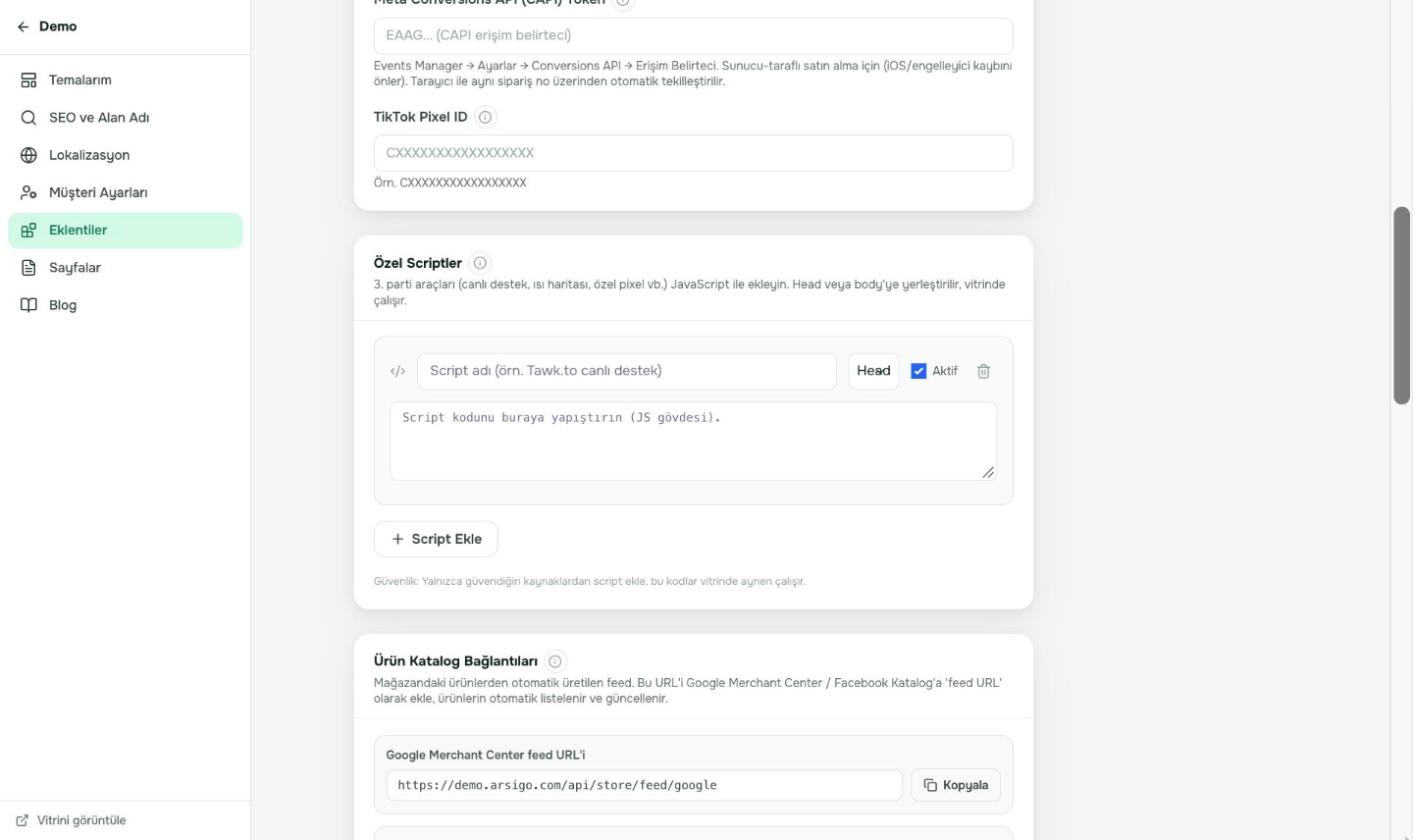Open info tooltip for TikTok Pixel ID
The image size is (1413, 840).
(485, 117)
